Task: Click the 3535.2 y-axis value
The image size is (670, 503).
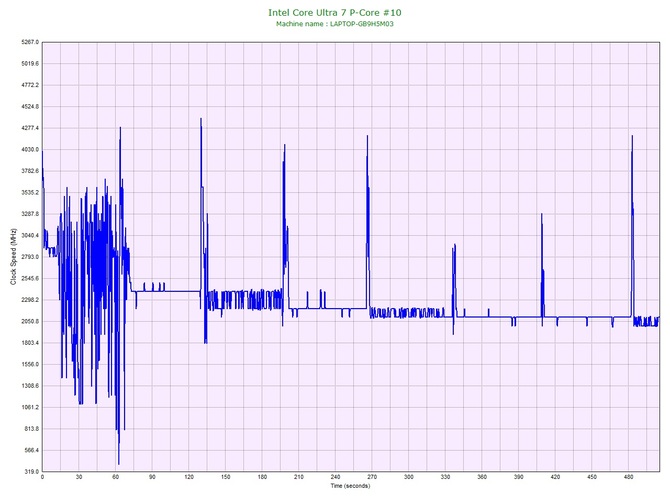Action: pyautogui.click(x=30, y=192)
